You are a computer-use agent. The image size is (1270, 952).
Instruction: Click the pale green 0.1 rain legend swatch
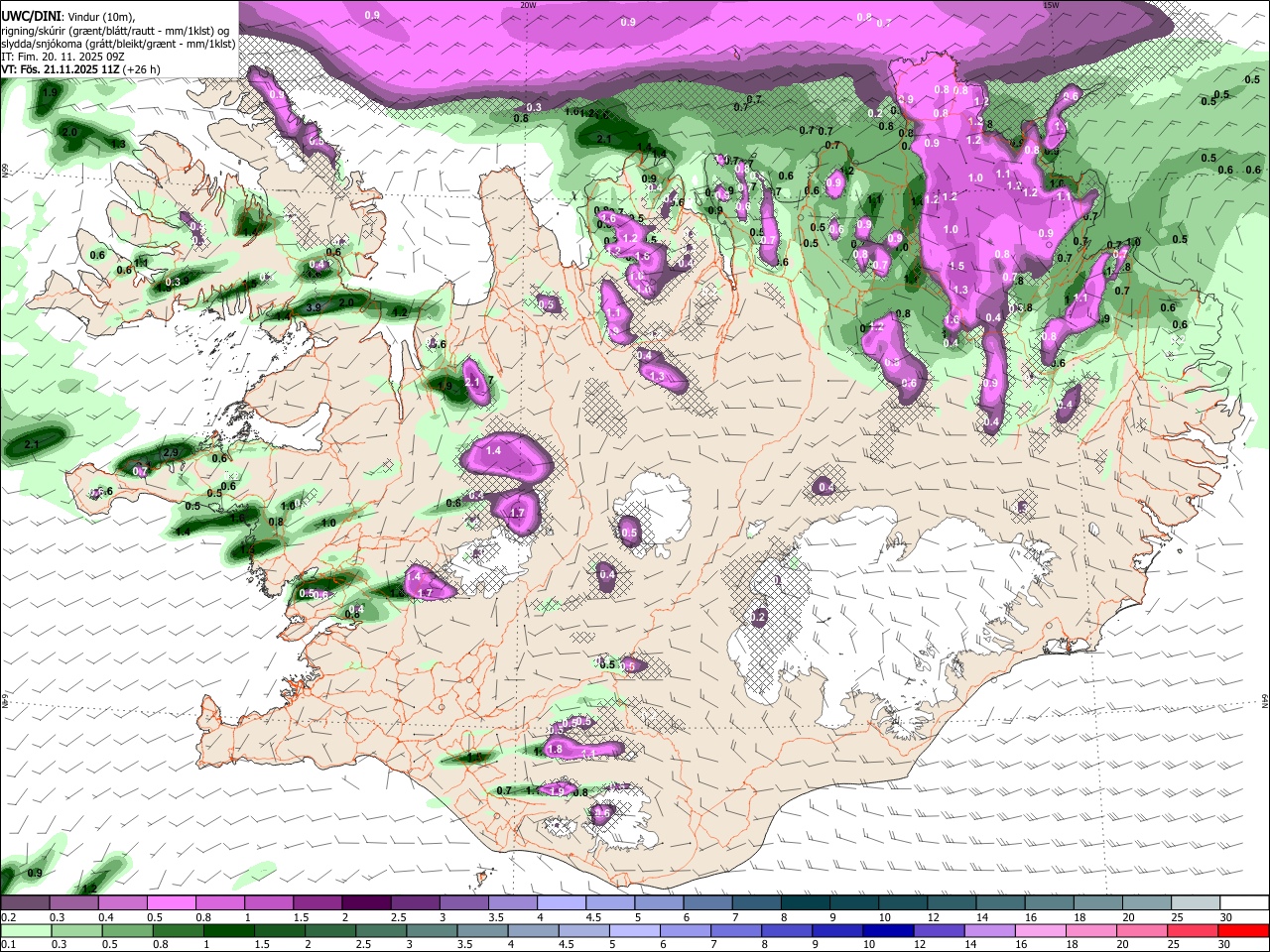(26, 931)
